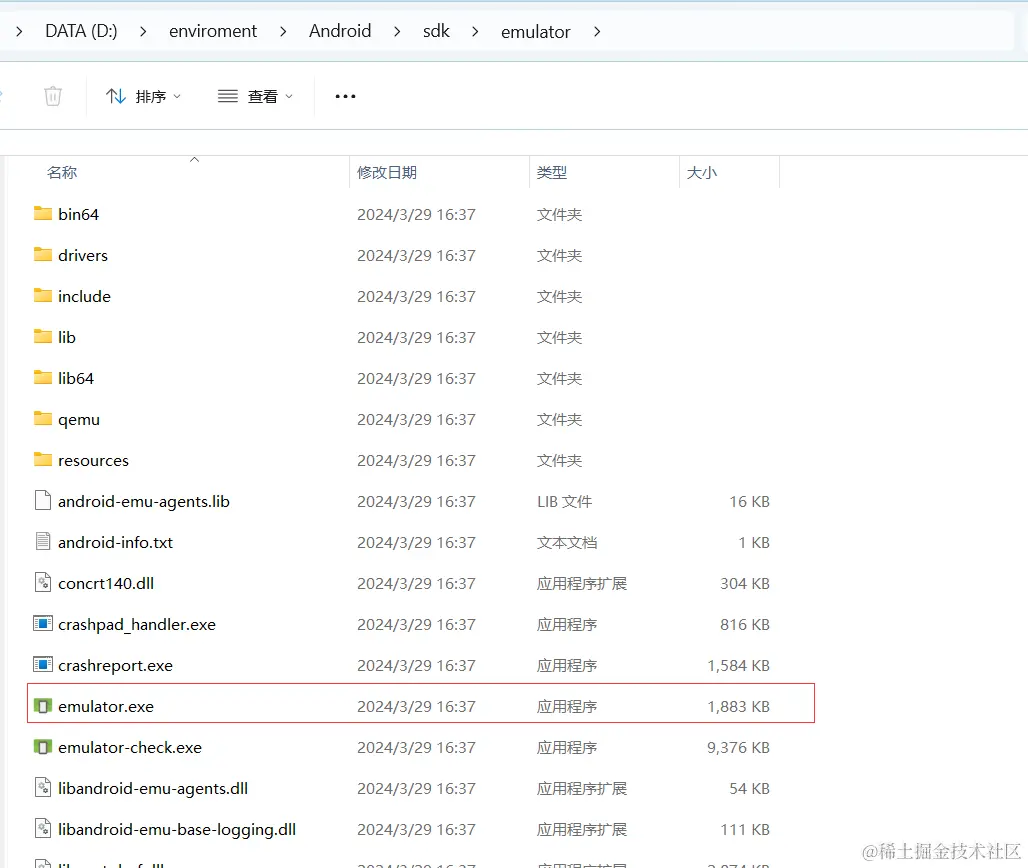Click the 1,883 KB size of emulator.exe
Screen dimensions: 1028x868
[x=738, y=707]
